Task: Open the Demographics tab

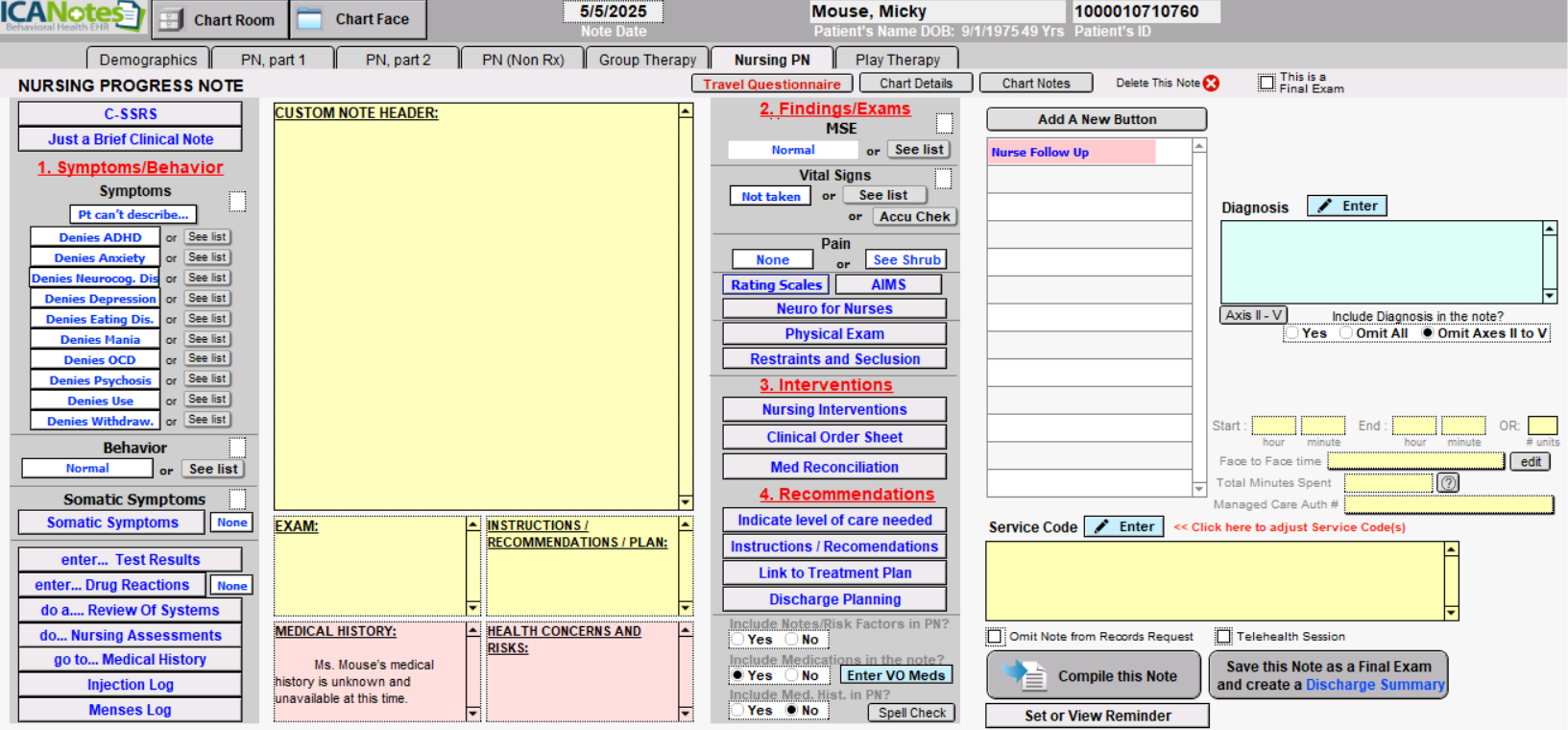Action: tap(148, 60)
